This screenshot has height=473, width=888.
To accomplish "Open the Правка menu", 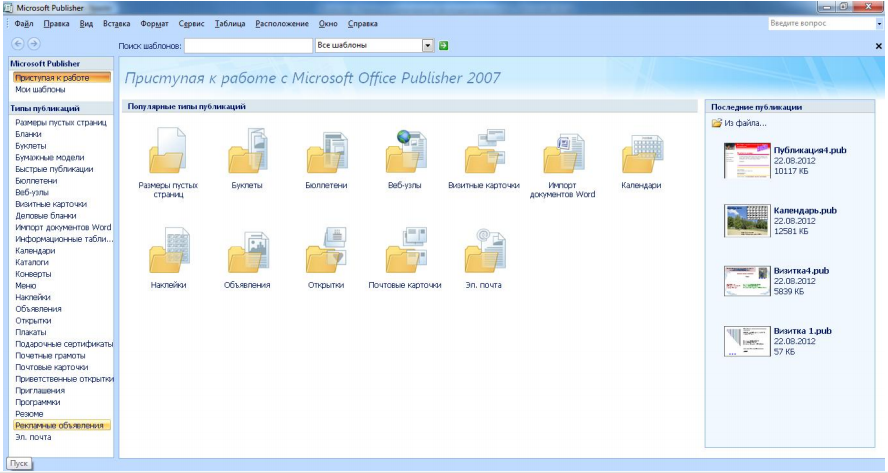I will click(57, 24).
